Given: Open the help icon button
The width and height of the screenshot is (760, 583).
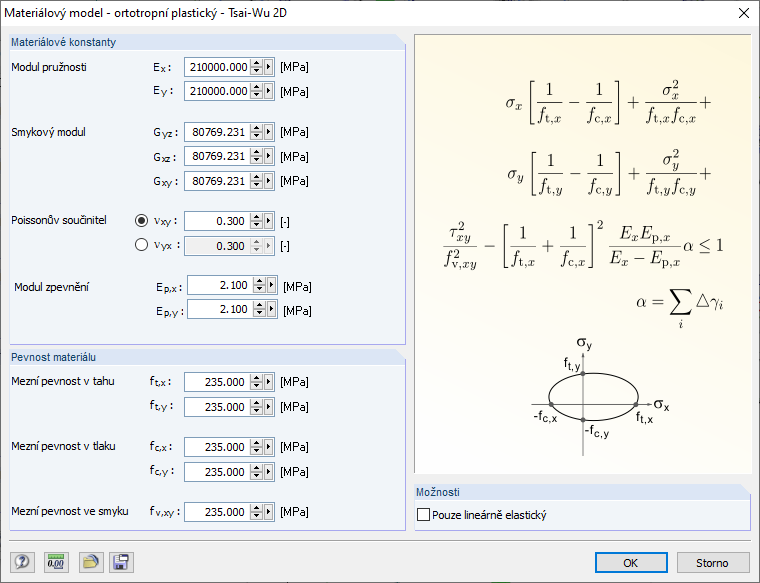Looking at the screenshot, I should pyautogui.click(x=22, y=562).
